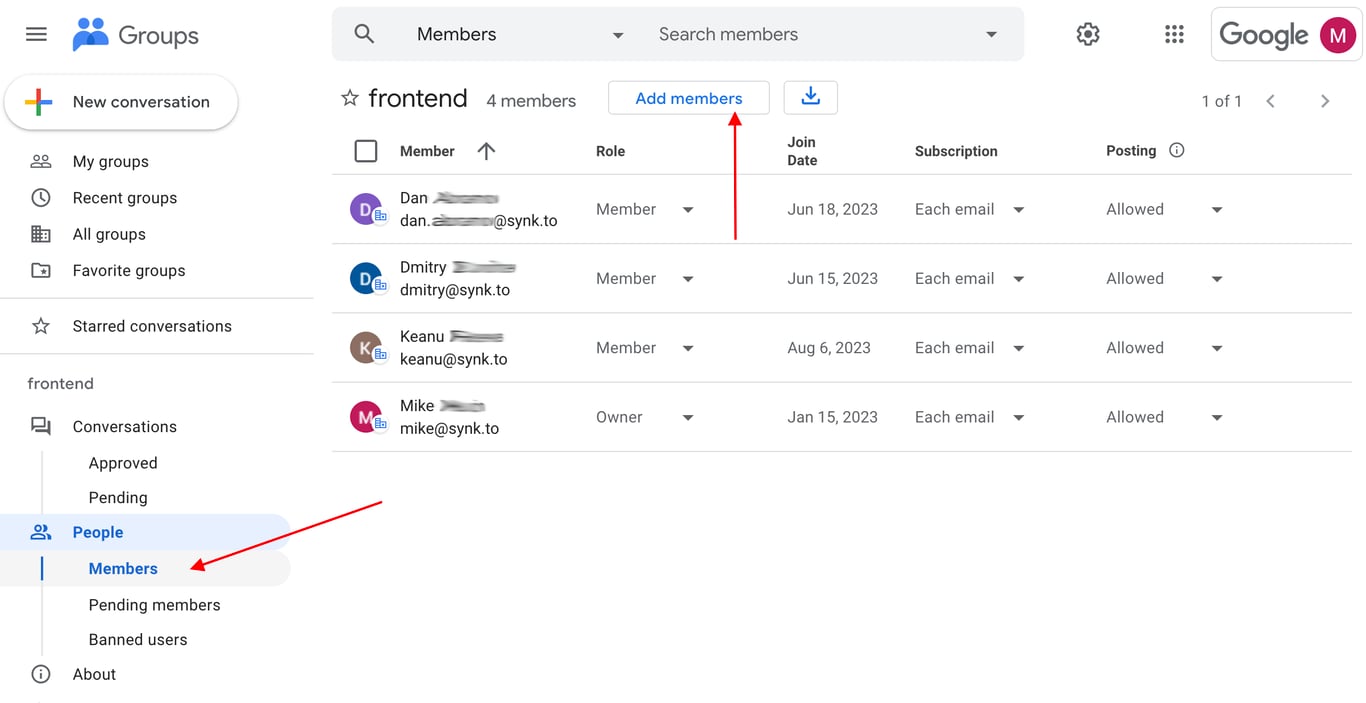Click the settings gear icon

[1088, 34]
